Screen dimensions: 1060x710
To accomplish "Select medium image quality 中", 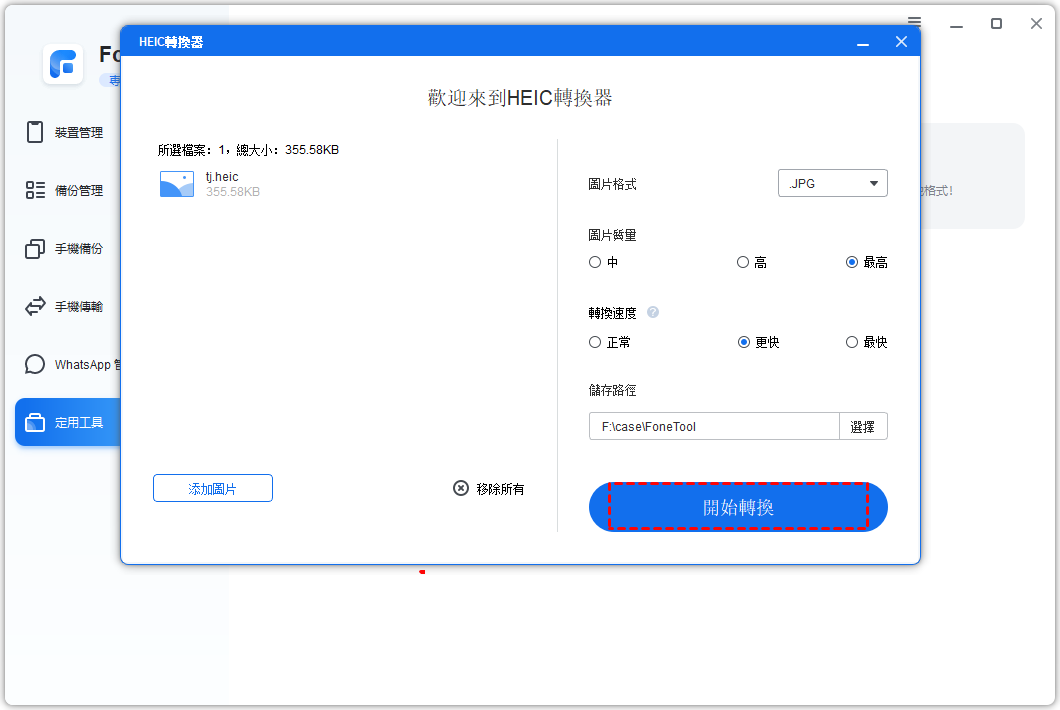I will point(596,262).
